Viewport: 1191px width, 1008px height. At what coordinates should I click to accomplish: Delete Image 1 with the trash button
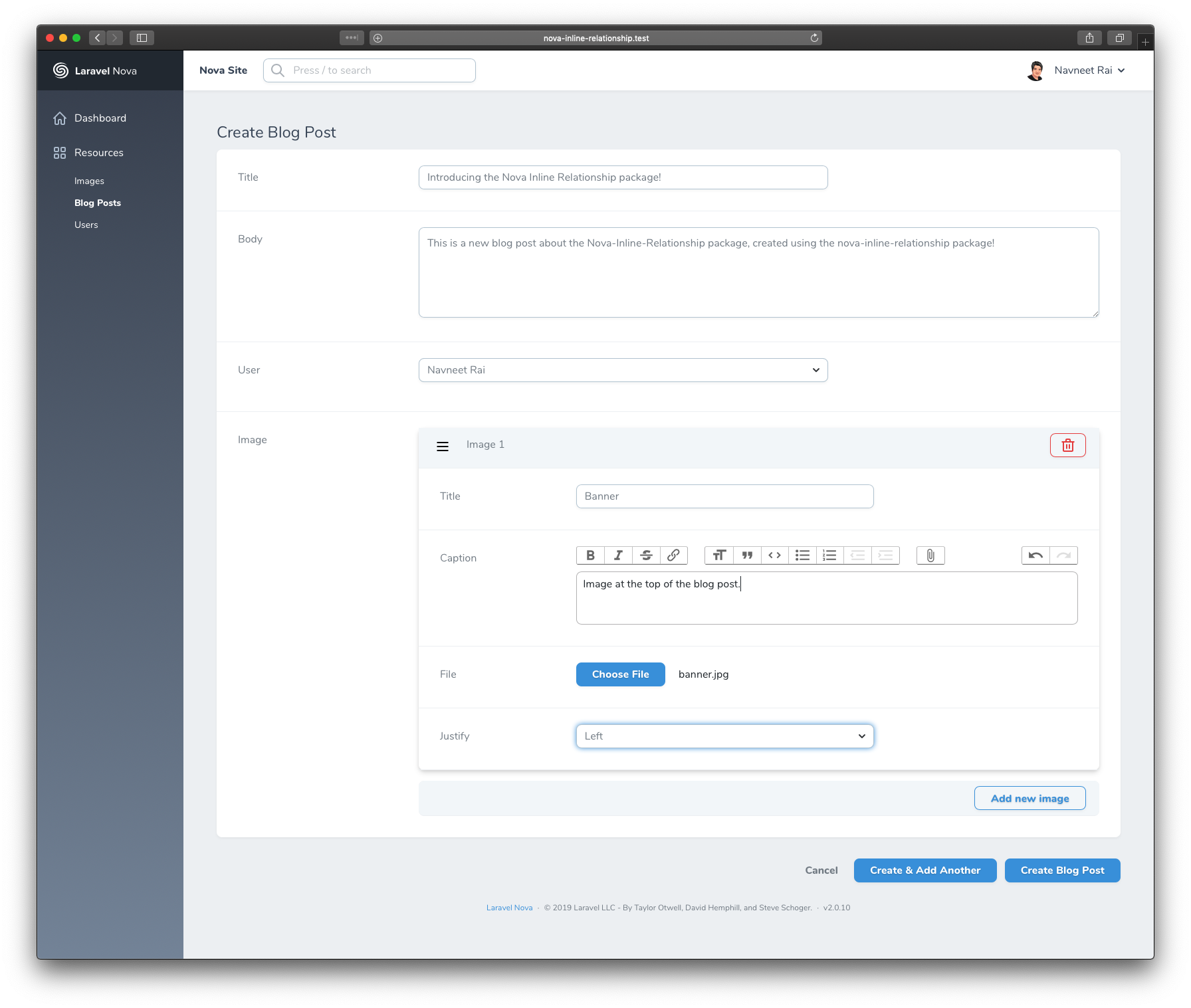pyautogui.click(x=1067, y=445)
